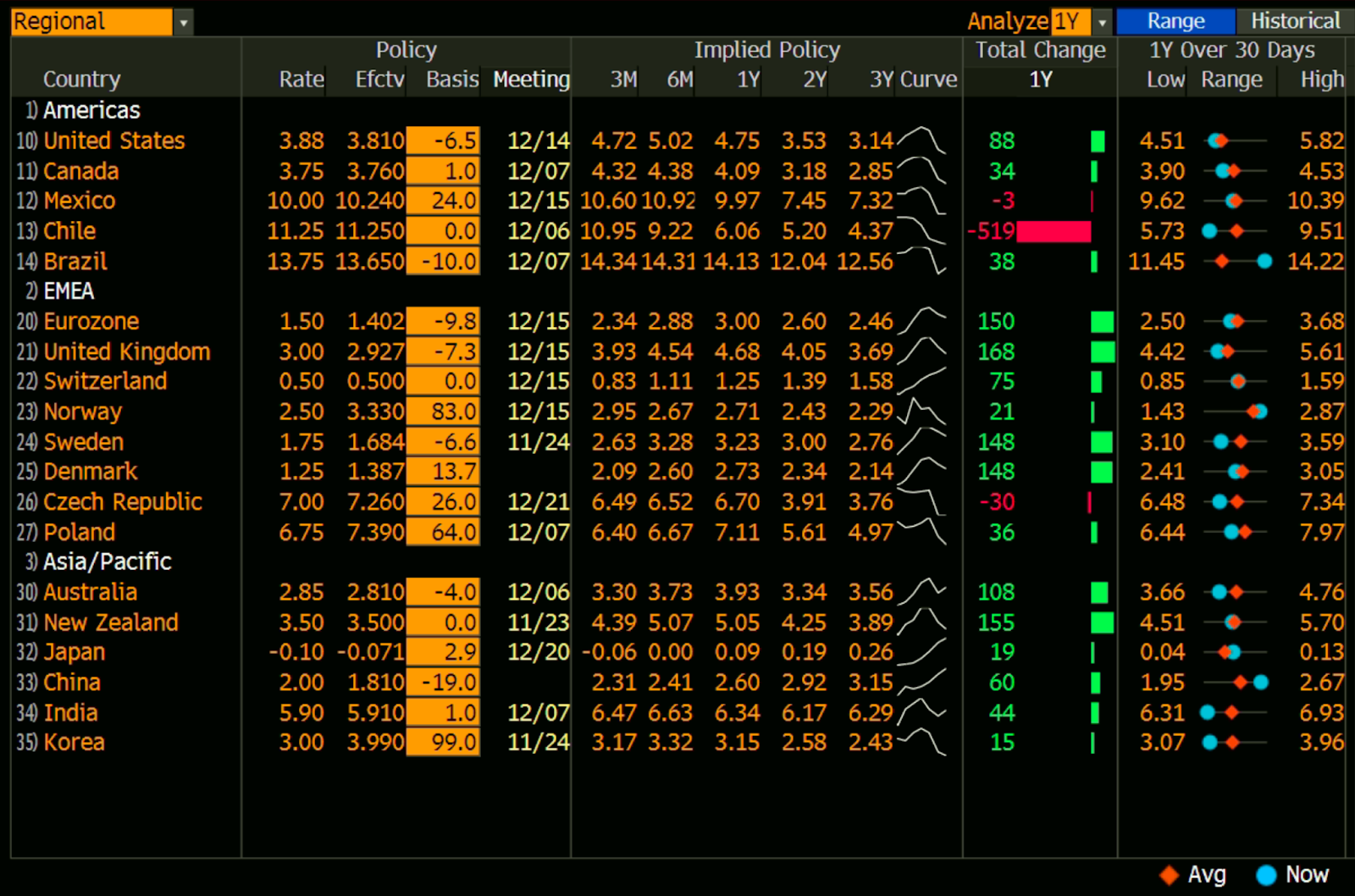Click the Rate column header
The image size is (1355, 896).
301,80
